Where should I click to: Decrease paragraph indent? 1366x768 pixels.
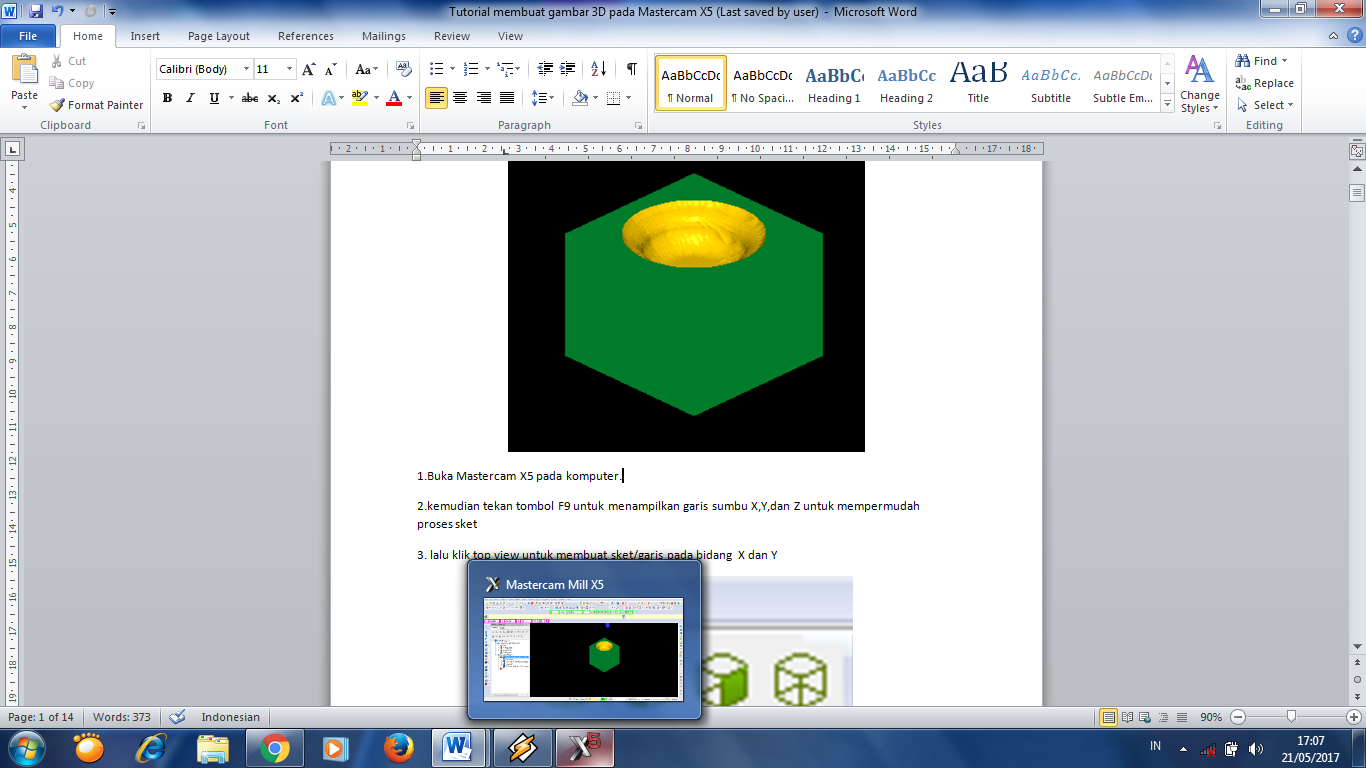tap(545, 69)
